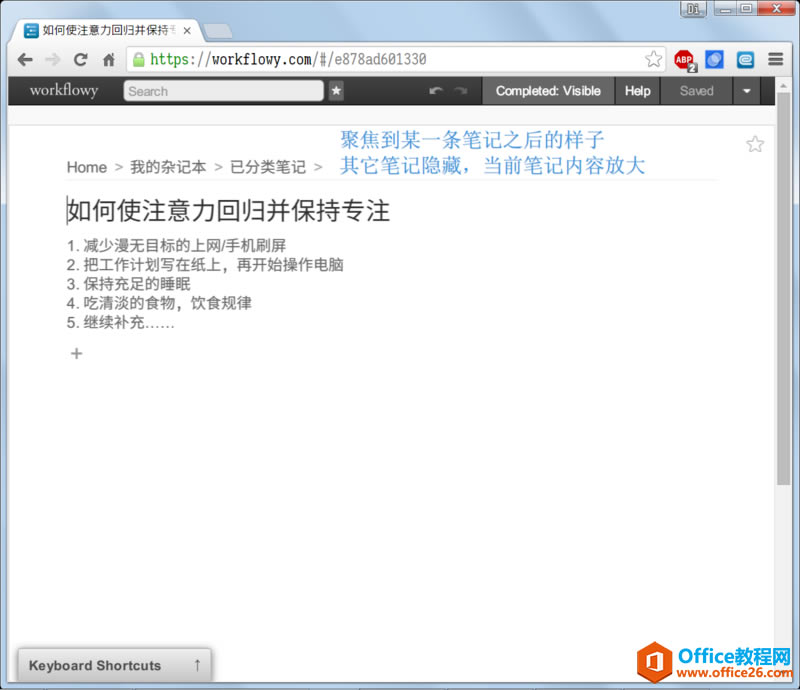Click inside the Search field
The width and height of the screenshot is (800, 690).
[220, 91]
